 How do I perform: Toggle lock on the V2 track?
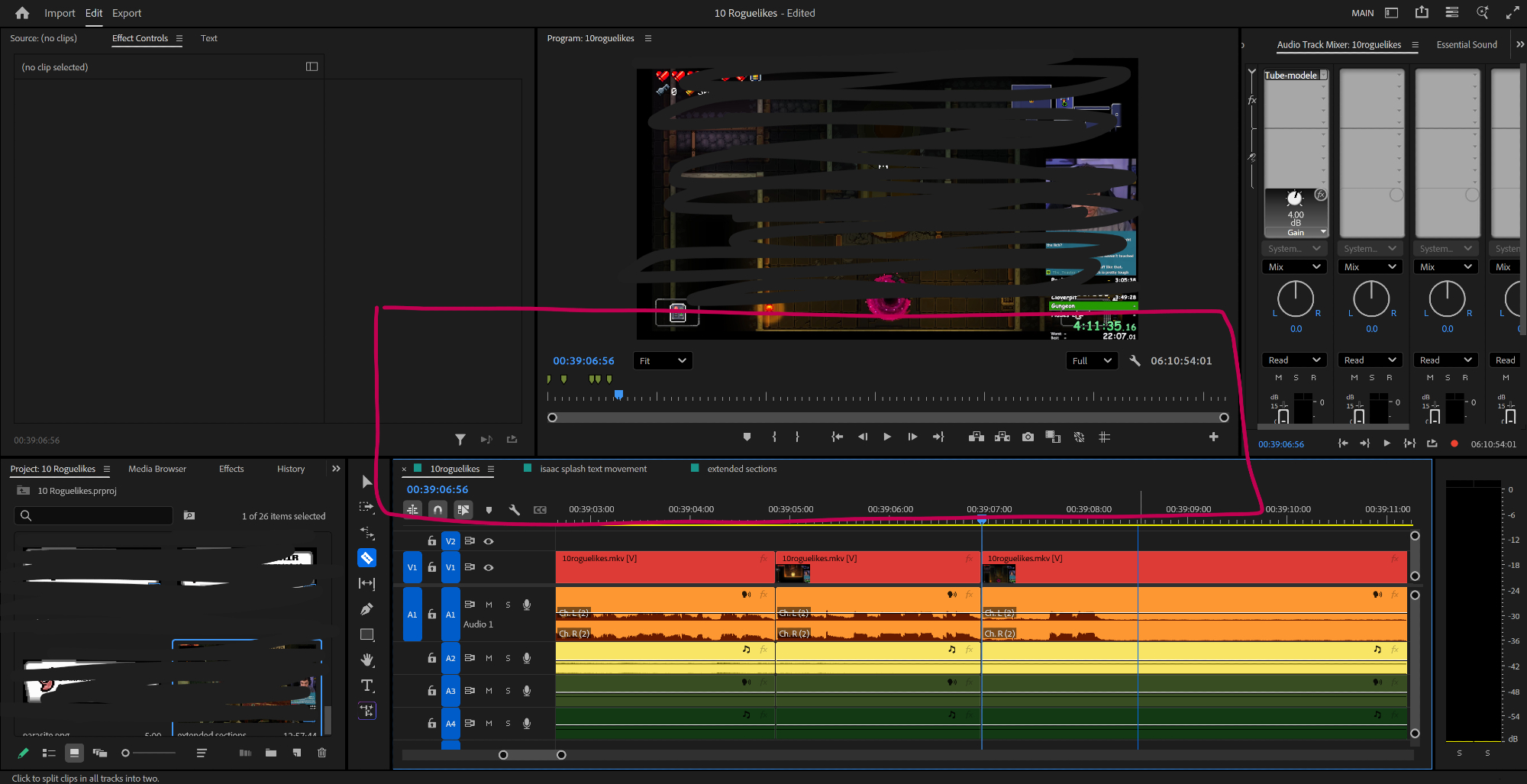432,541
